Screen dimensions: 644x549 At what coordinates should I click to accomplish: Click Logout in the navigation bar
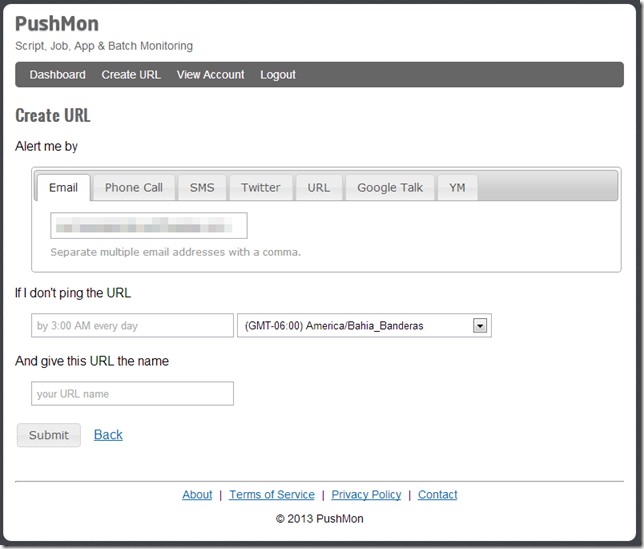(x=278, y=75)
